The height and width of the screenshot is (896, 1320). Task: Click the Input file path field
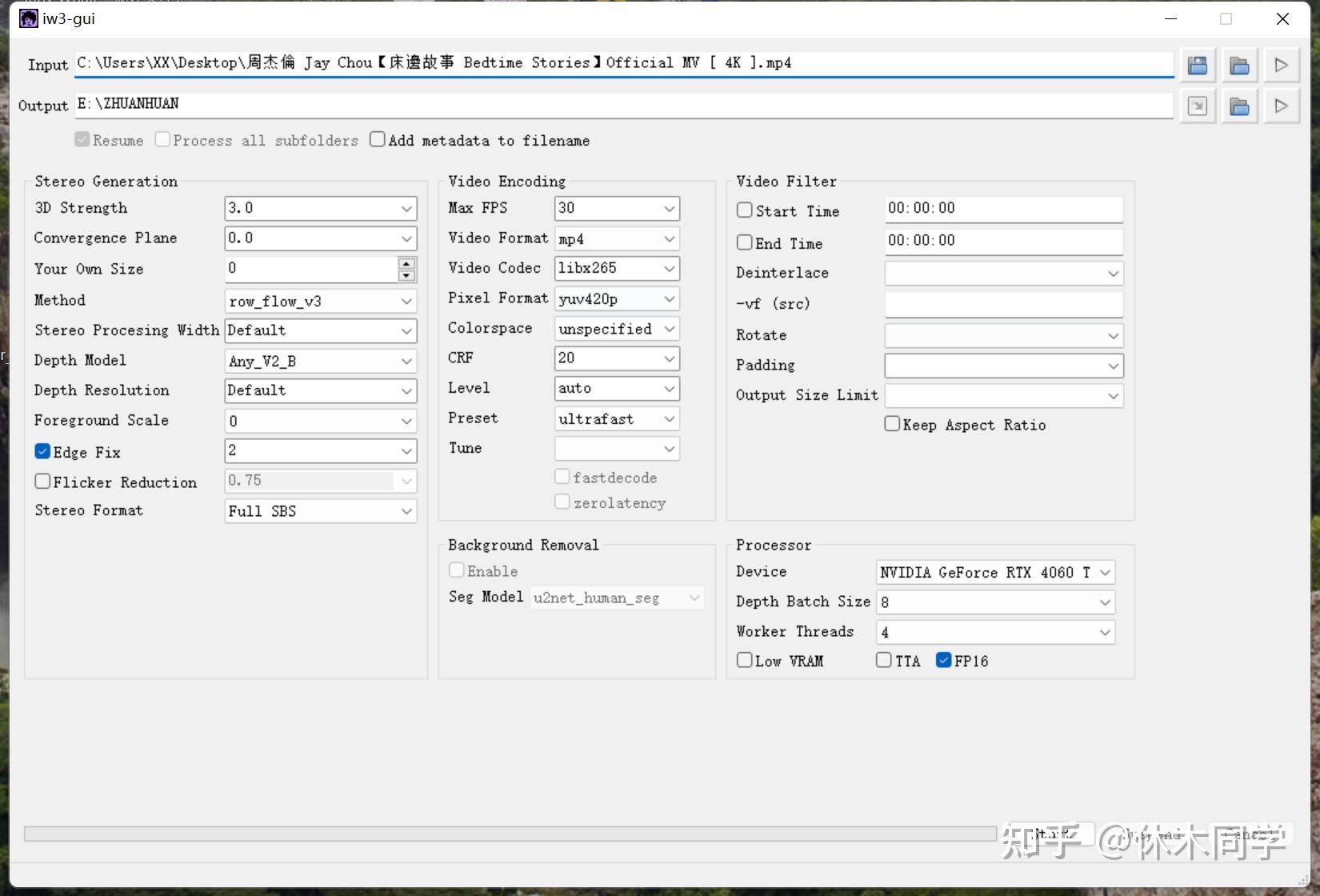[624, 64]
